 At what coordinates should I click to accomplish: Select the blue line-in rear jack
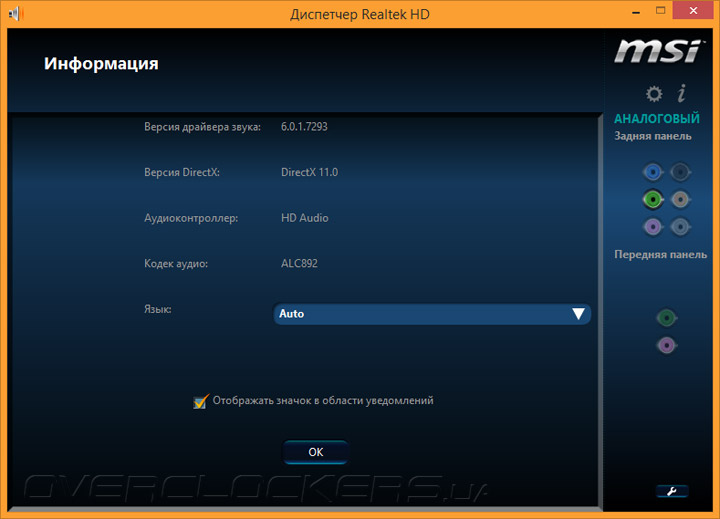(x=652, y=172)
